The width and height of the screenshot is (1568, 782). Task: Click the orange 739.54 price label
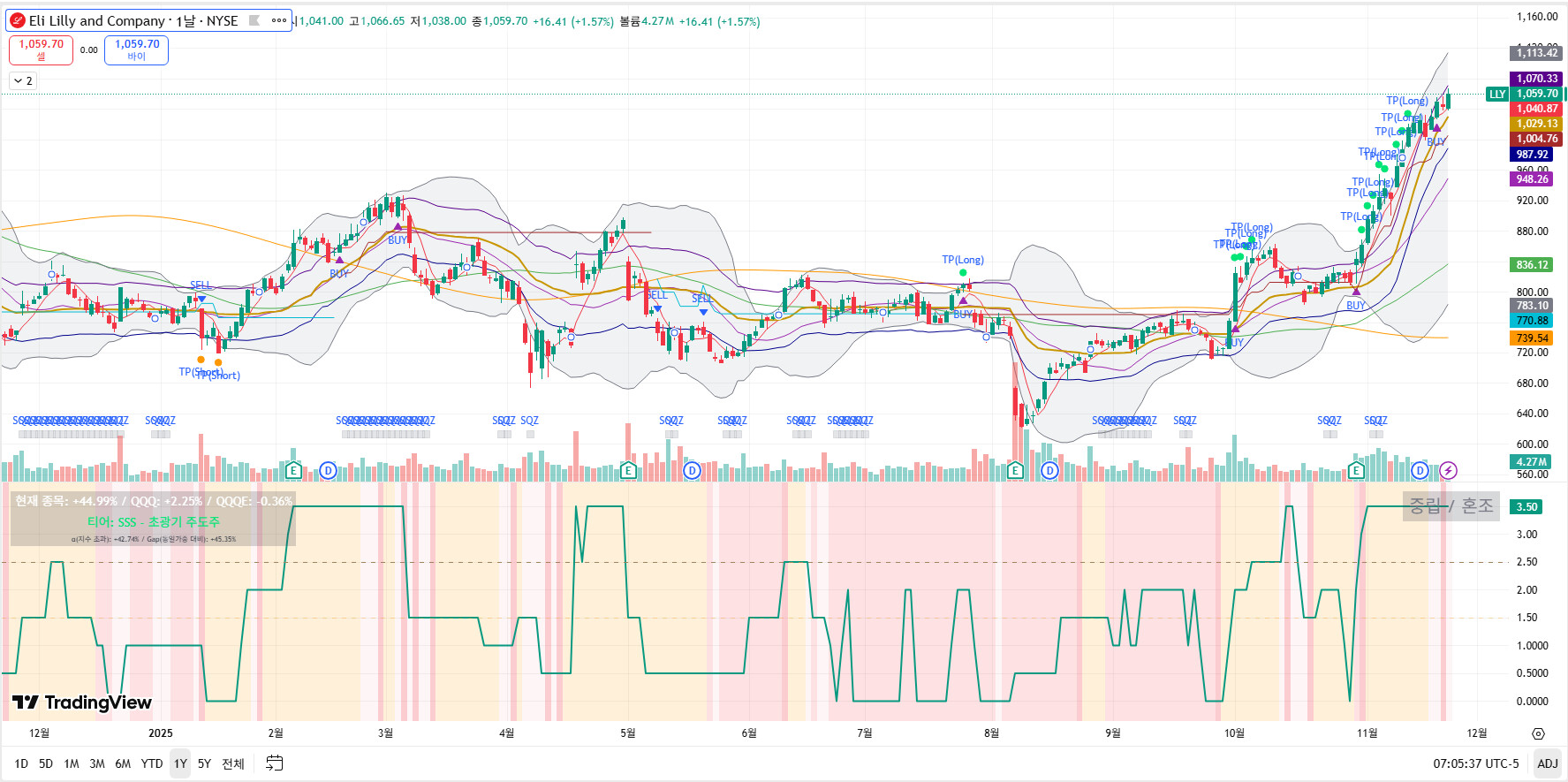(1533, 338)
